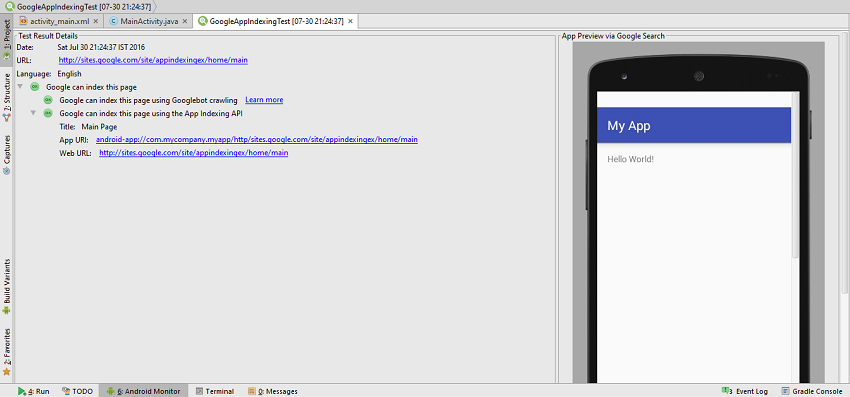Show the Android Monitor panel

pyautogui.click(x=144, y=391)
